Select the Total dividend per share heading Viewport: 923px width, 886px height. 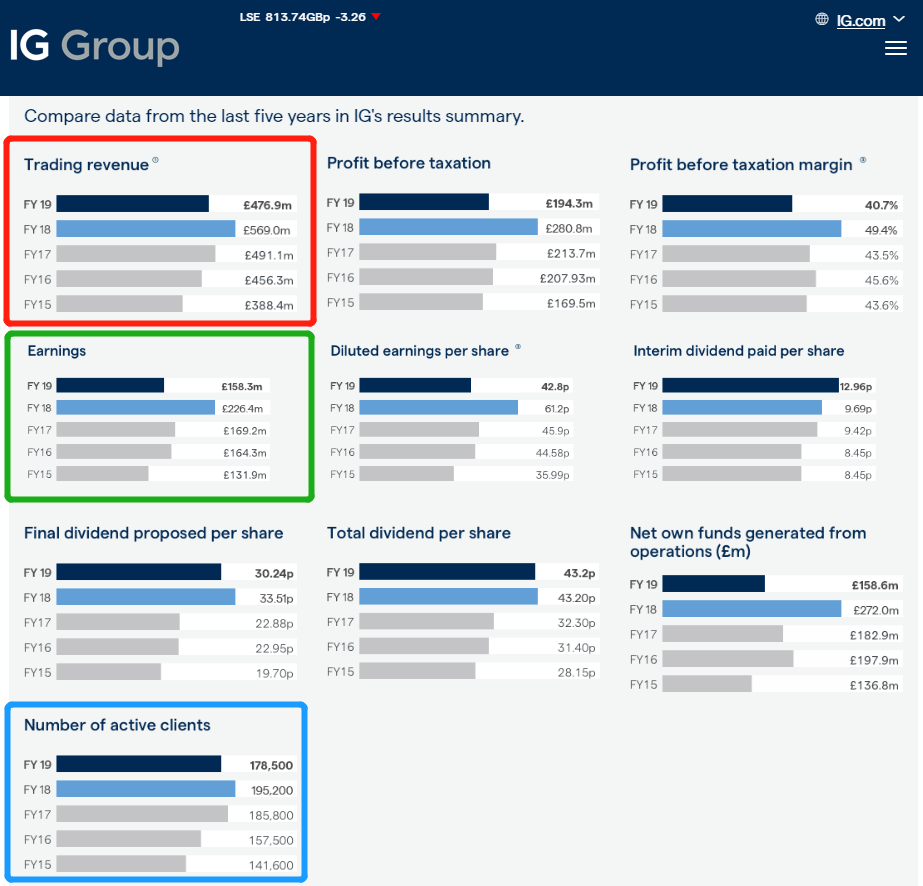coord(419,533)
